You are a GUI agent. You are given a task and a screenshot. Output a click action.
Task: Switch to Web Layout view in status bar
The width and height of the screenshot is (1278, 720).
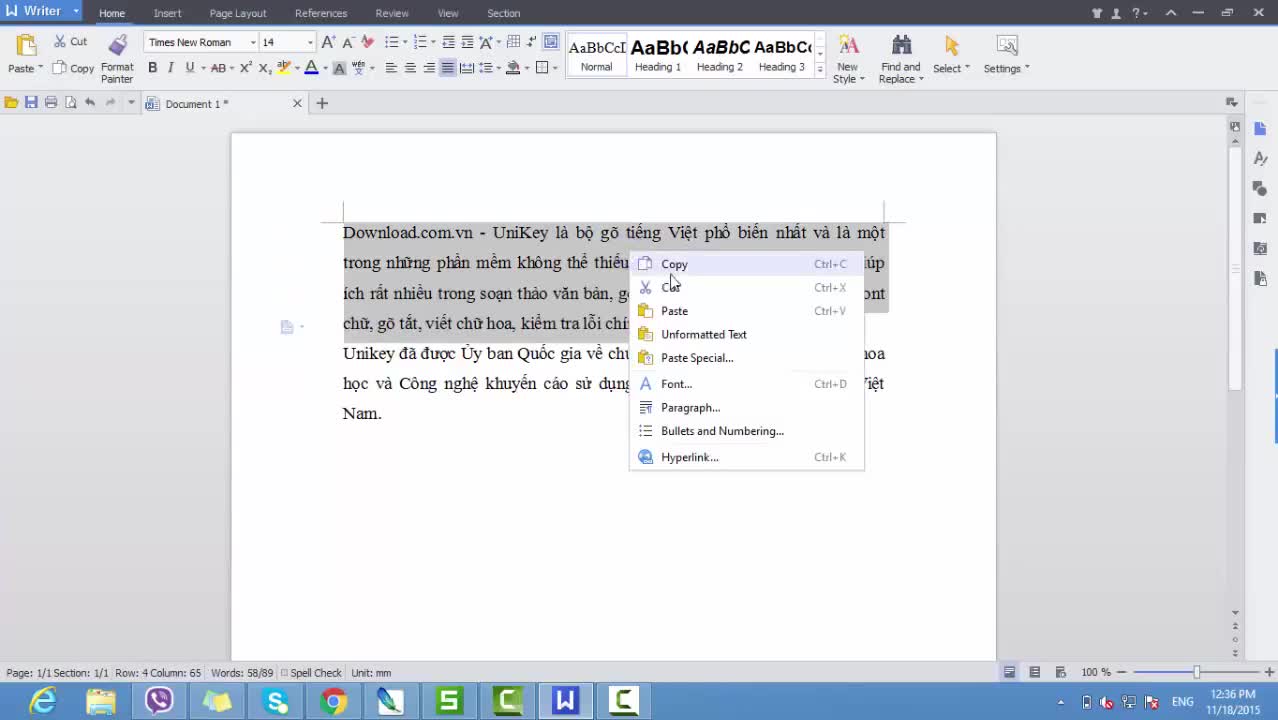point(1060,672)
